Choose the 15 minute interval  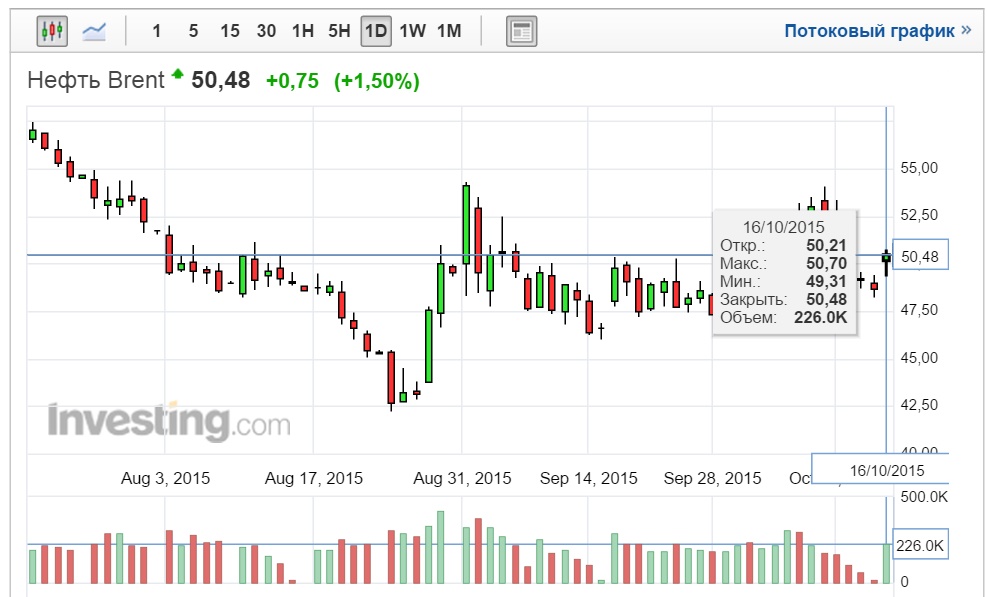(x=230, y=31)
